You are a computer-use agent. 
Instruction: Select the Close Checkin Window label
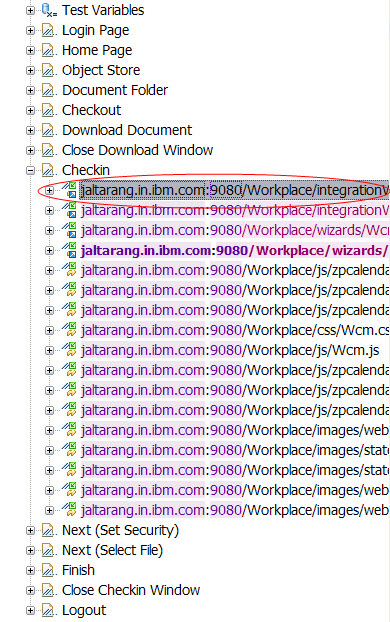point(131,590)
